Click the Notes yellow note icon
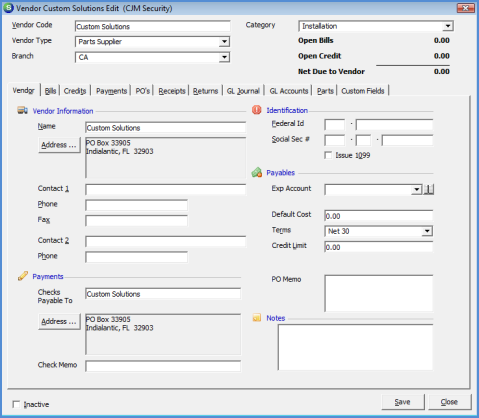479x418 pixels. [x=257, y=318]
